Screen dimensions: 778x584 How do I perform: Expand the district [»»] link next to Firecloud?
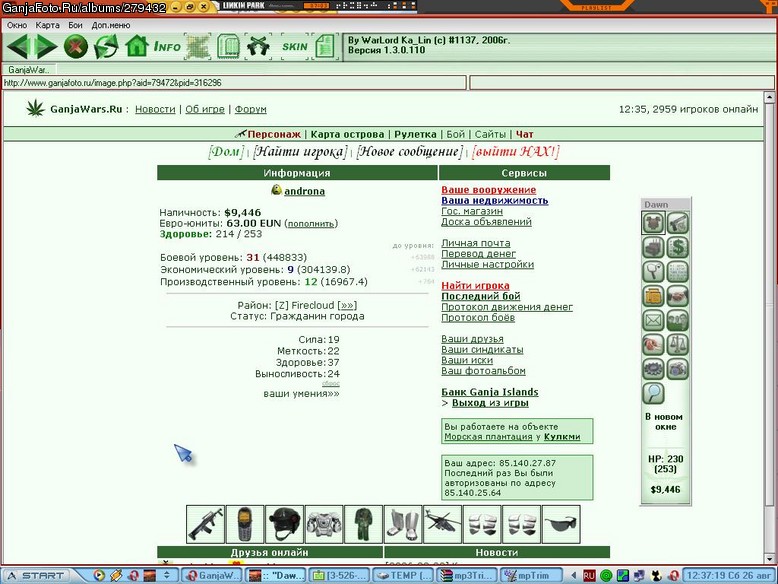tap(347, 305)
